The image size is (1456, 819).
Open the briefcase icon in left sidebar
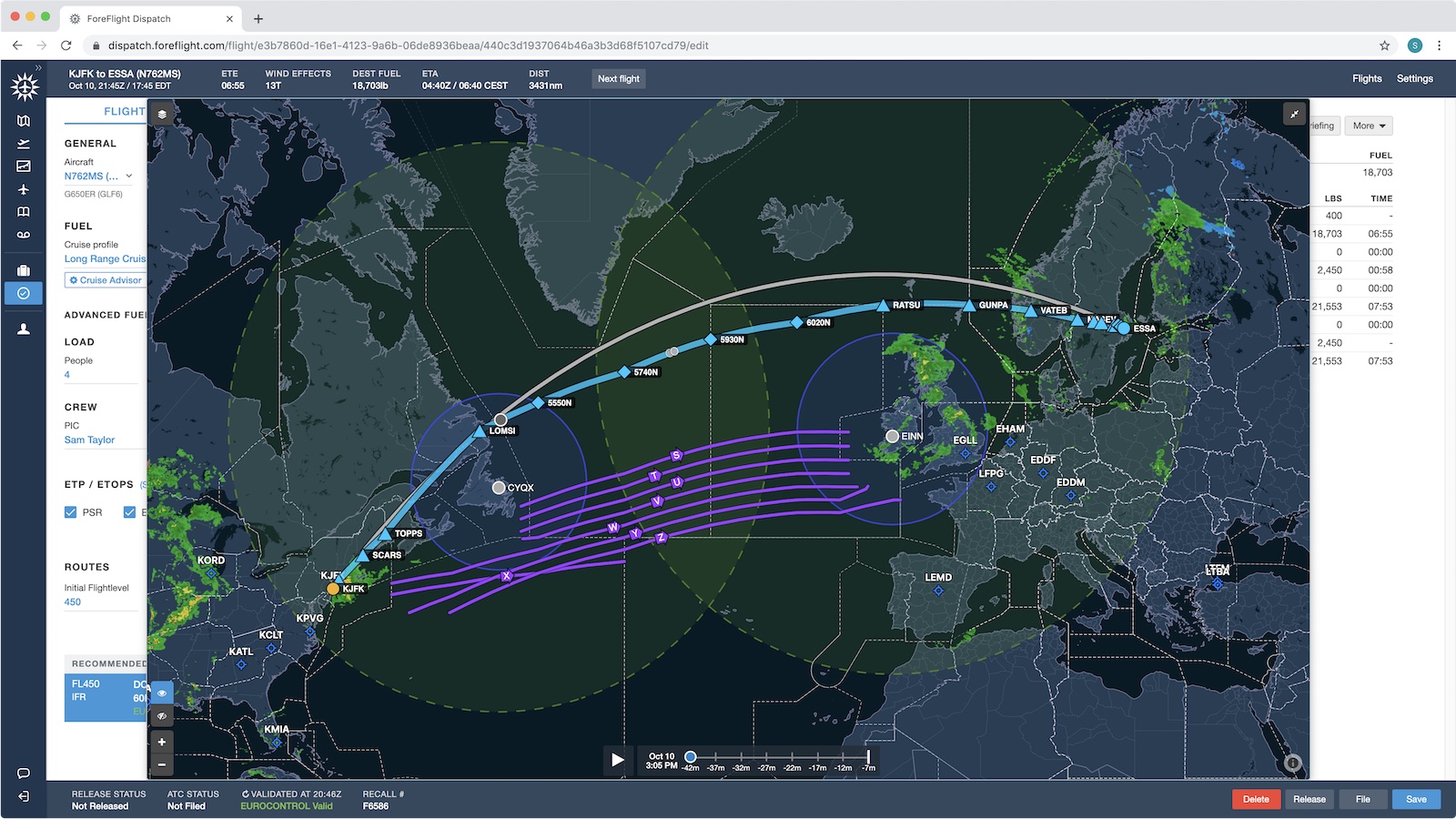click(x=24, y=270)
